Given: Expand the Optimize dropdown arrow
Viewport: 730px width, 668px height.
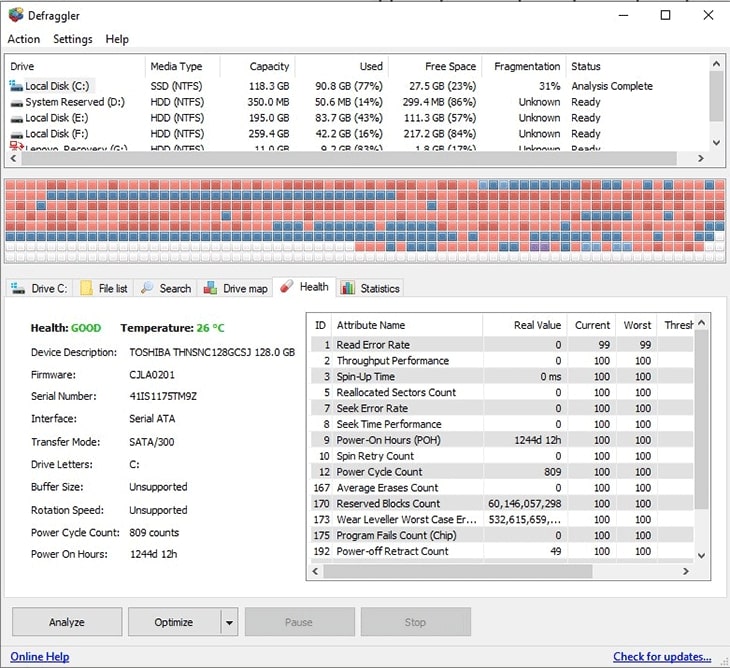Looking at the screenshot, I should [229, 622].
